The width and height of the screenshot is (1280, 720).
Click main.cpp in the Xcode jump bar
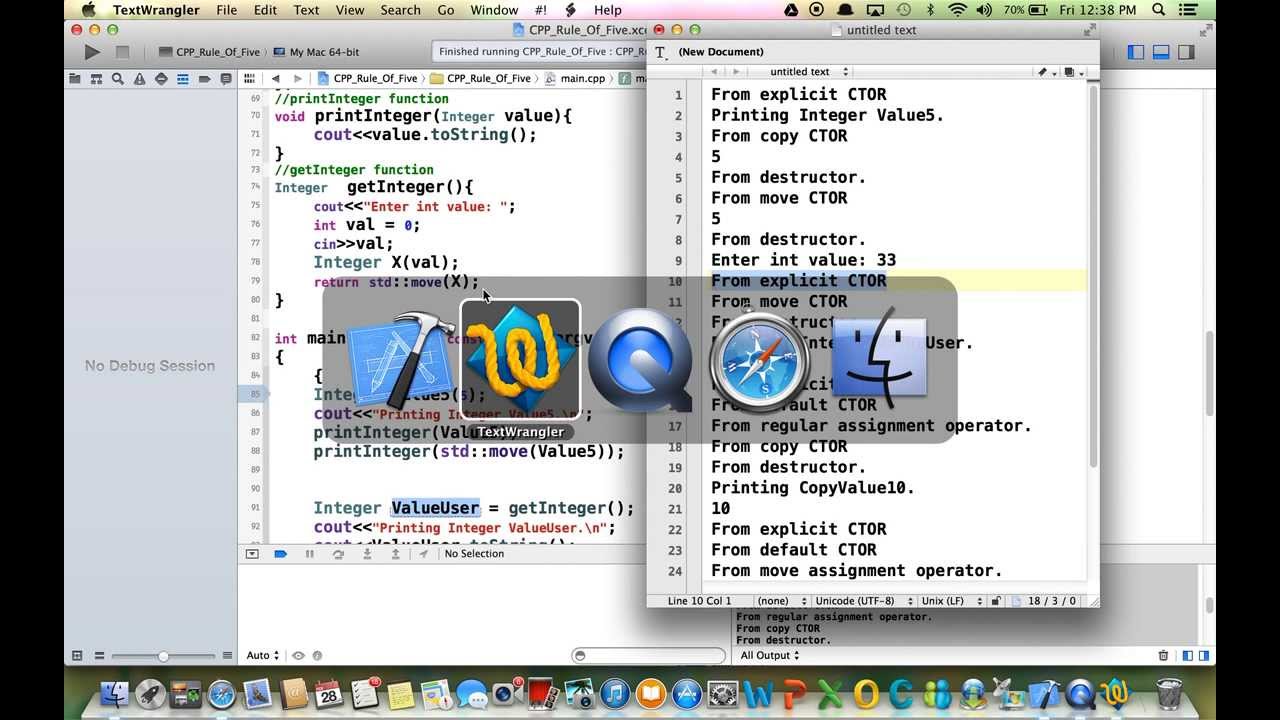tap(575, 78)
